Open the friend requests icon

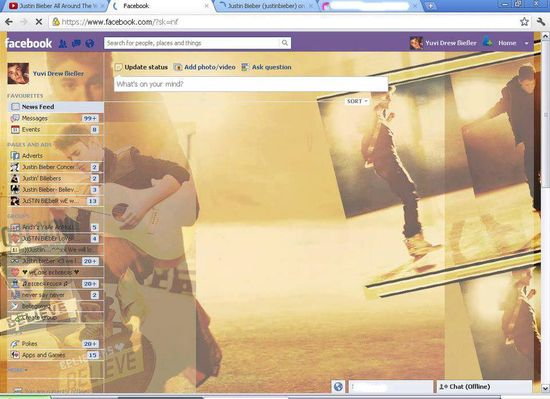(63, 43)
